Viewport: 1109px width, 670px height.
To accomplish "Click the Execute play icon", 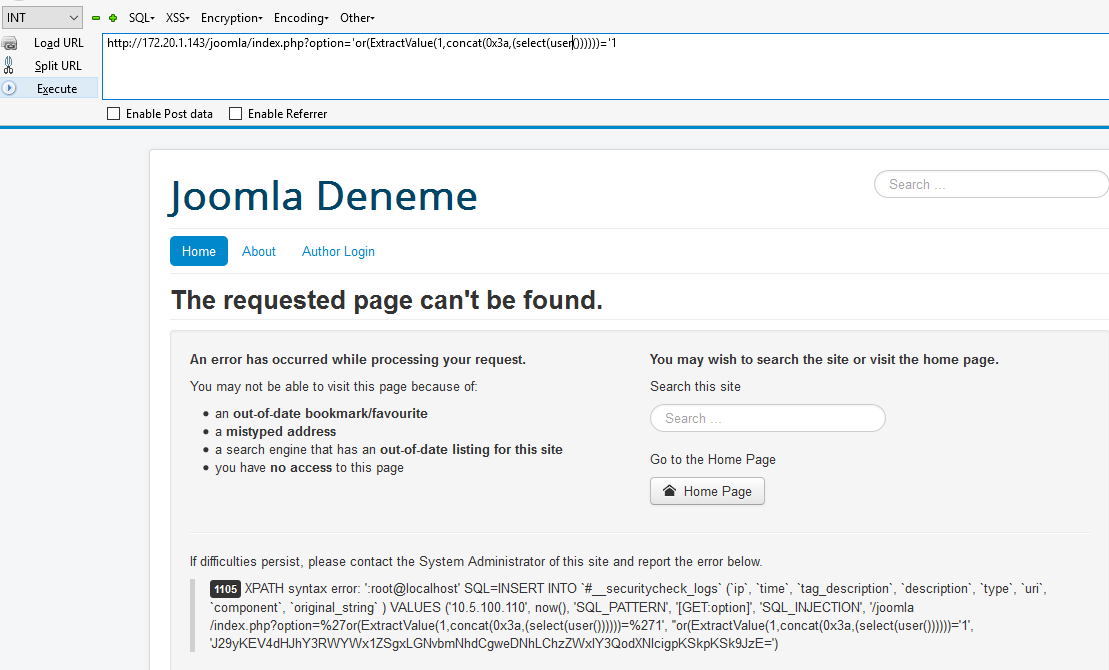I will (9, 88).
